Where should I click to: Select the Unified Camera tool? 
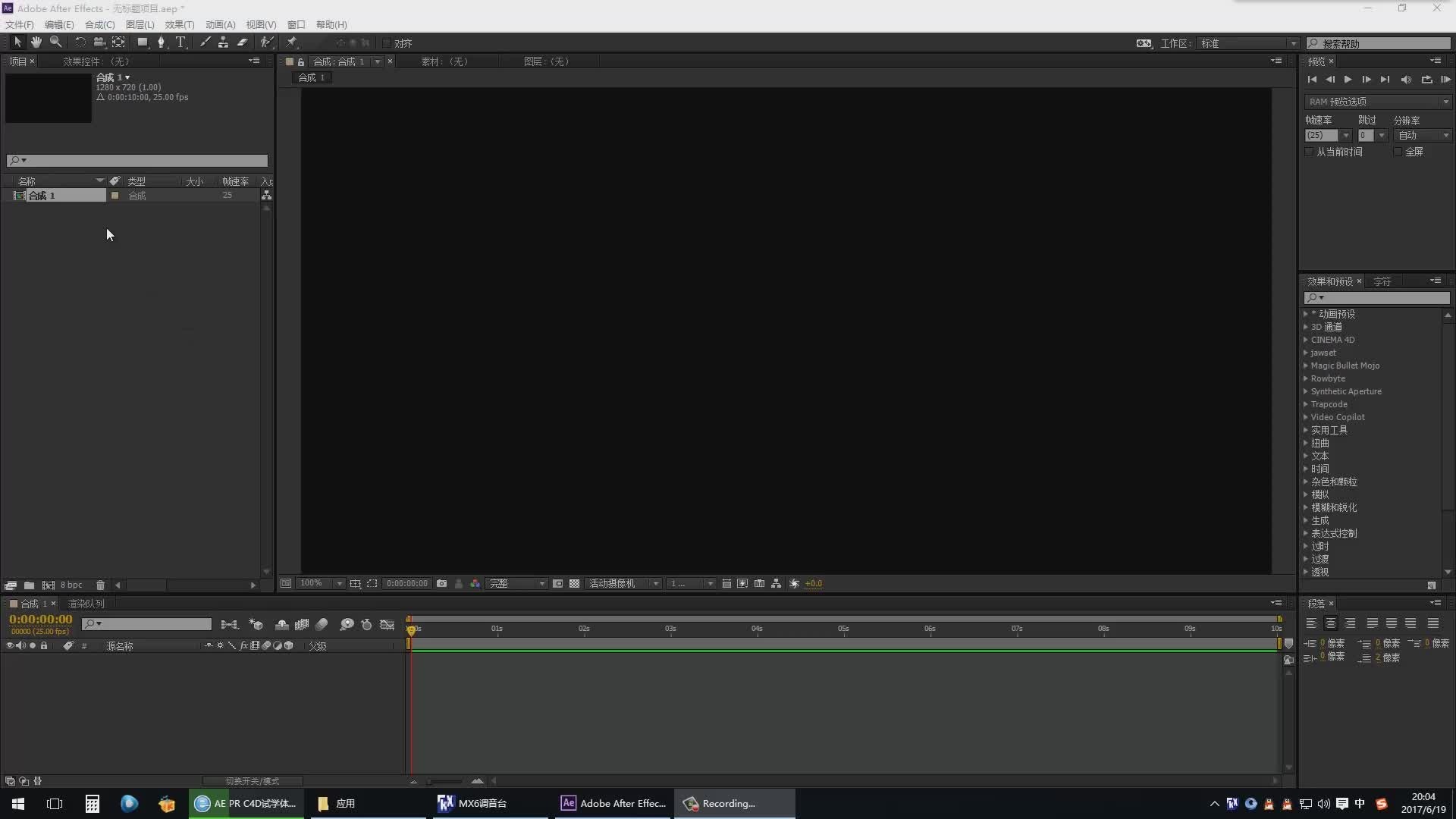99,42
